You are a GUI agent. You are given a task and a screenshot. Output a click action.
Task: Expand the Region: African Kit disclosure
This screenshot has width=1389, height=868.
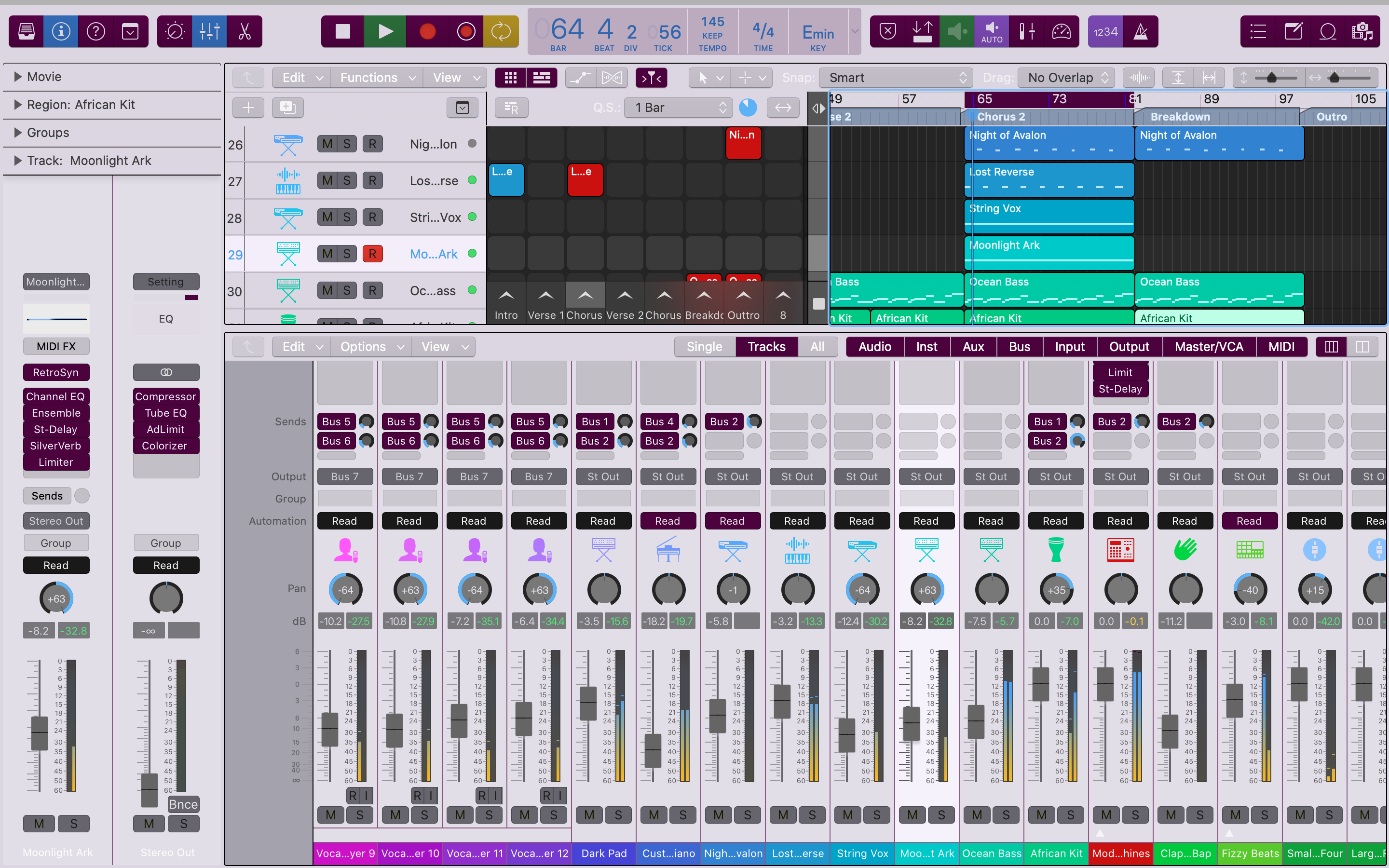point(18,105)
